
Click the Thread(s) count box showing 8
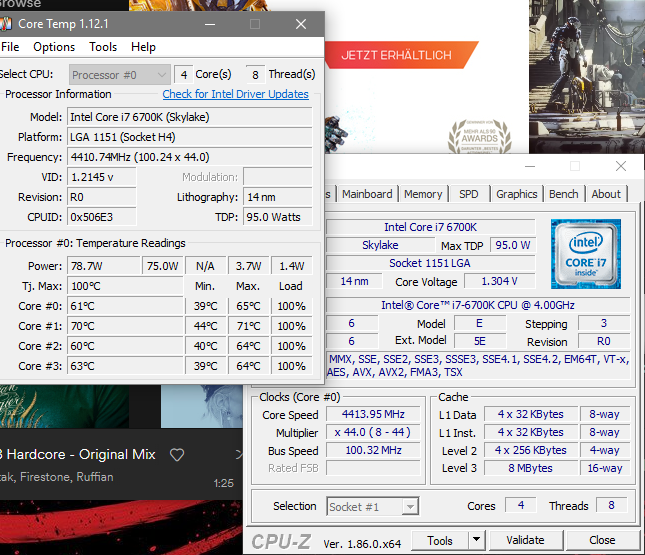click(x=255, y=74)
